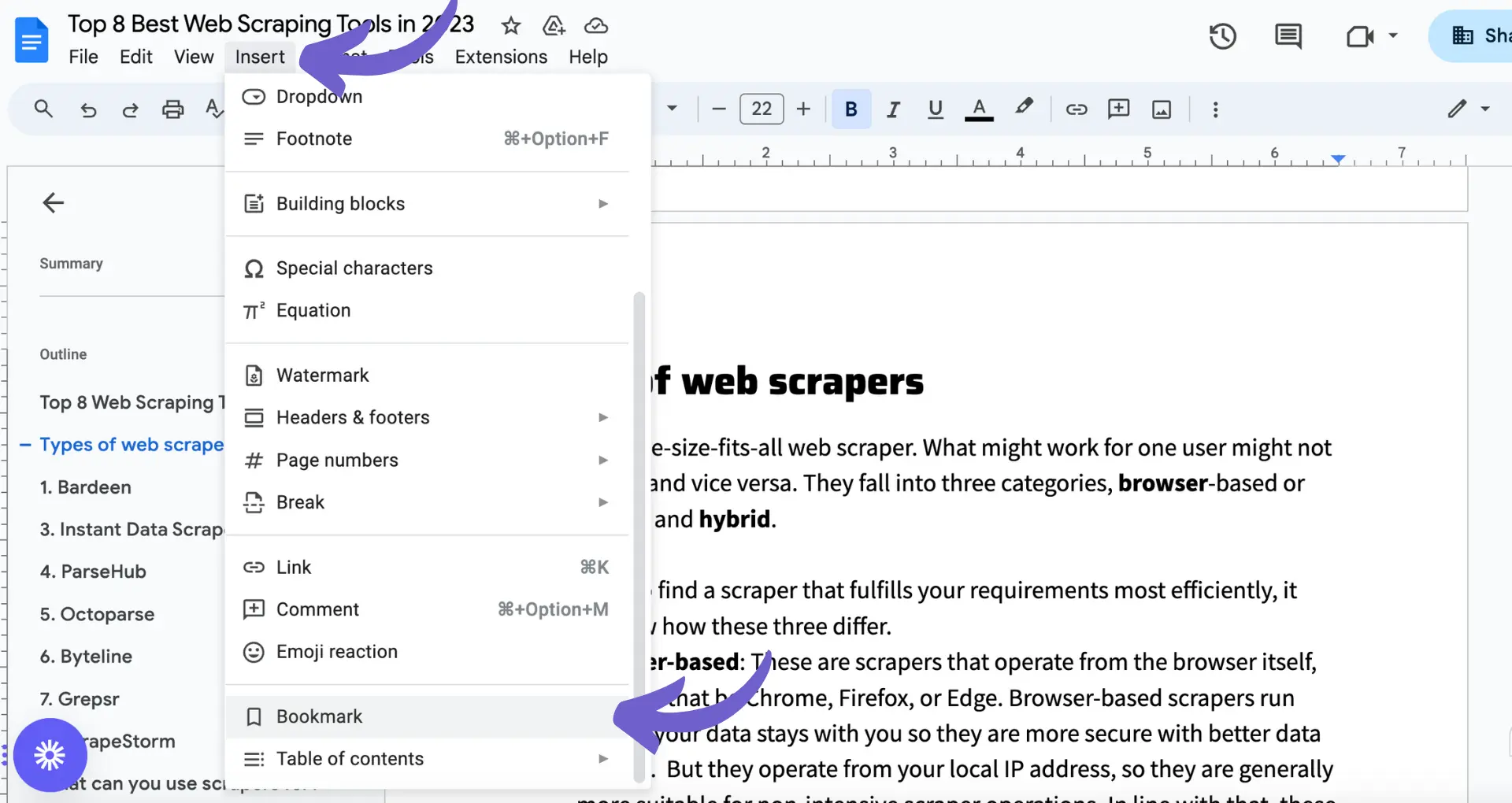Undo the last action
This screenshot has width=1512, height=803.
pyautogui.click(x=88, y=109)
